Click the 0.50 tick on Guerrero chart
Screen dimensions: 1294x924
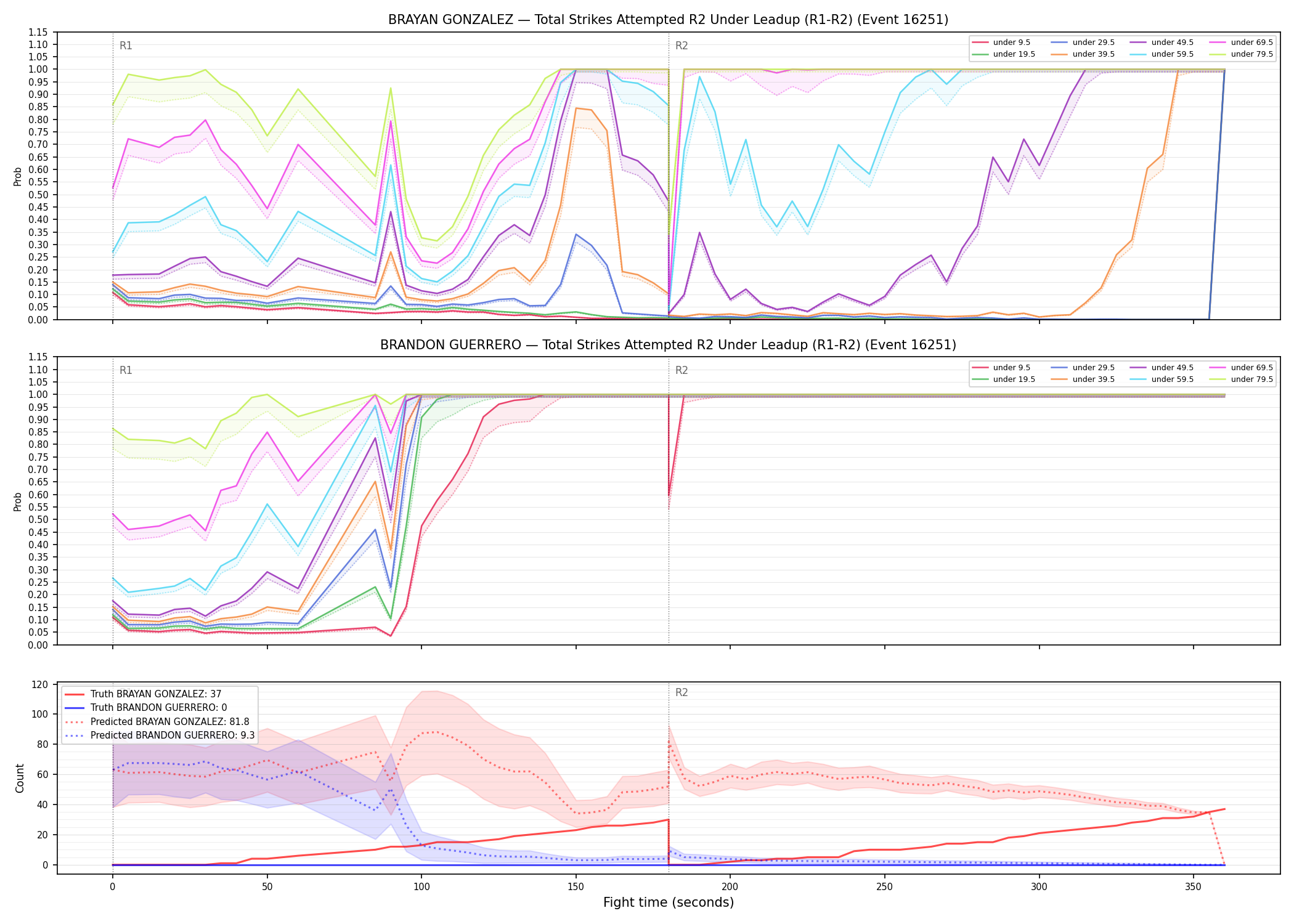38,520
